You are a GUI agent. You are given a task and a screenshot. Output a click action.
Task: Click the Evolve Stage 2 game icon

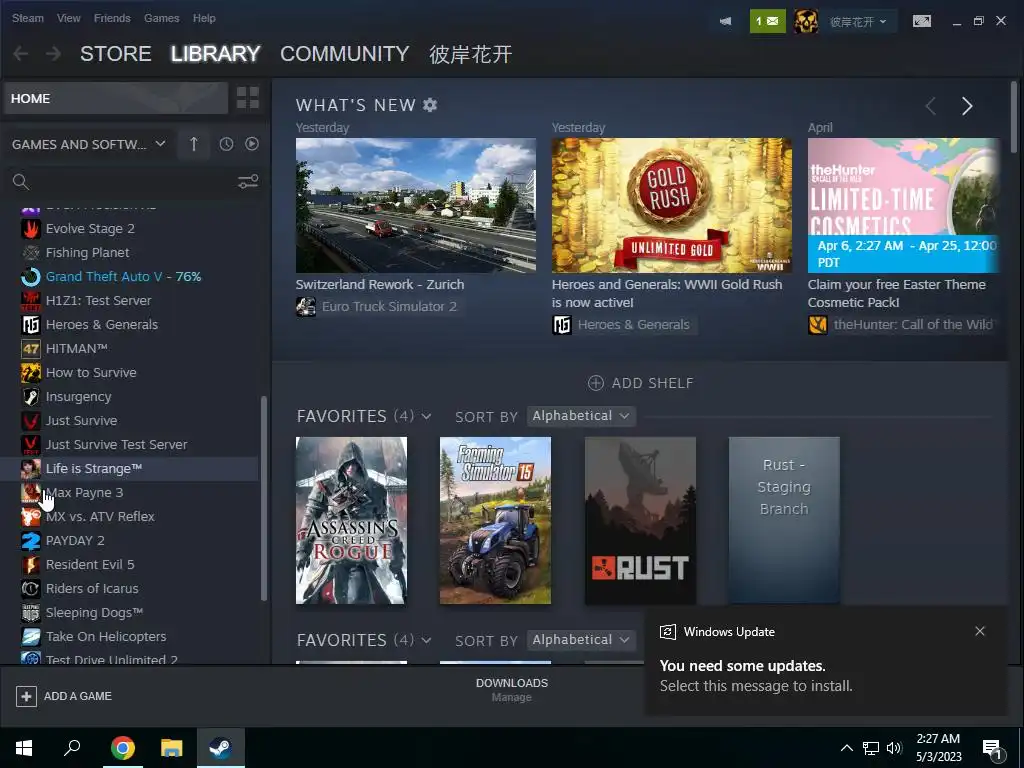tap(31, 229)
